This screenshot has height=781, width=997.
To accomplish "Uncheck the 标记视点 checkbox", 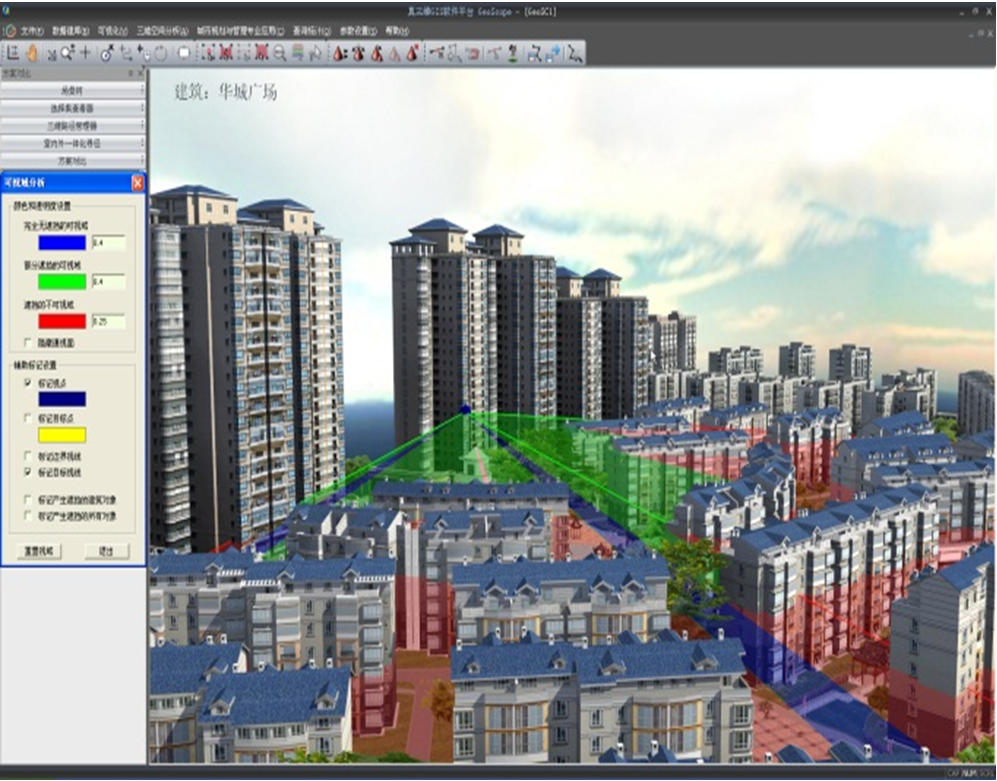I will (x=28, y=383).
